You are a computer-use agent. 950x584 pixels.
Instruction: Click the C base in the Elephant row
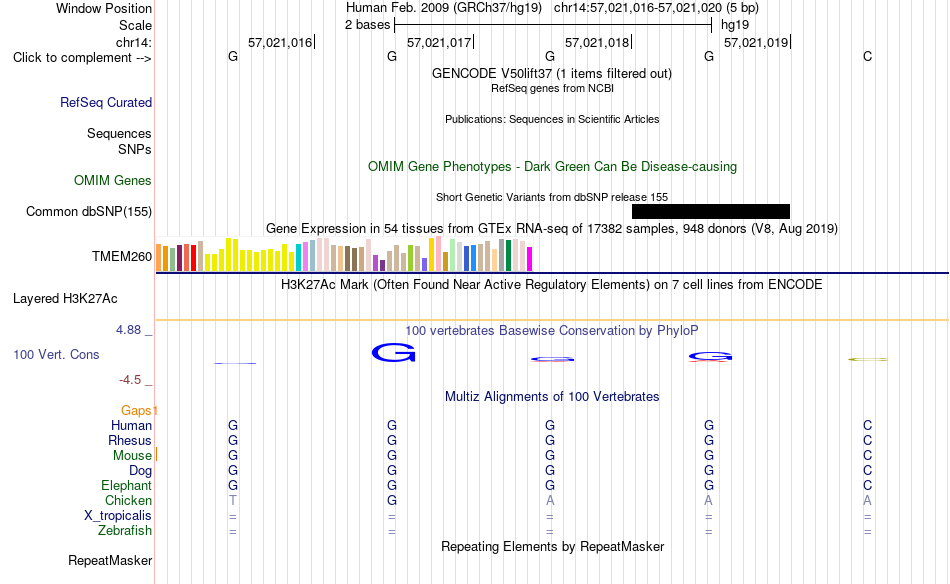click(x=868, y=485)
